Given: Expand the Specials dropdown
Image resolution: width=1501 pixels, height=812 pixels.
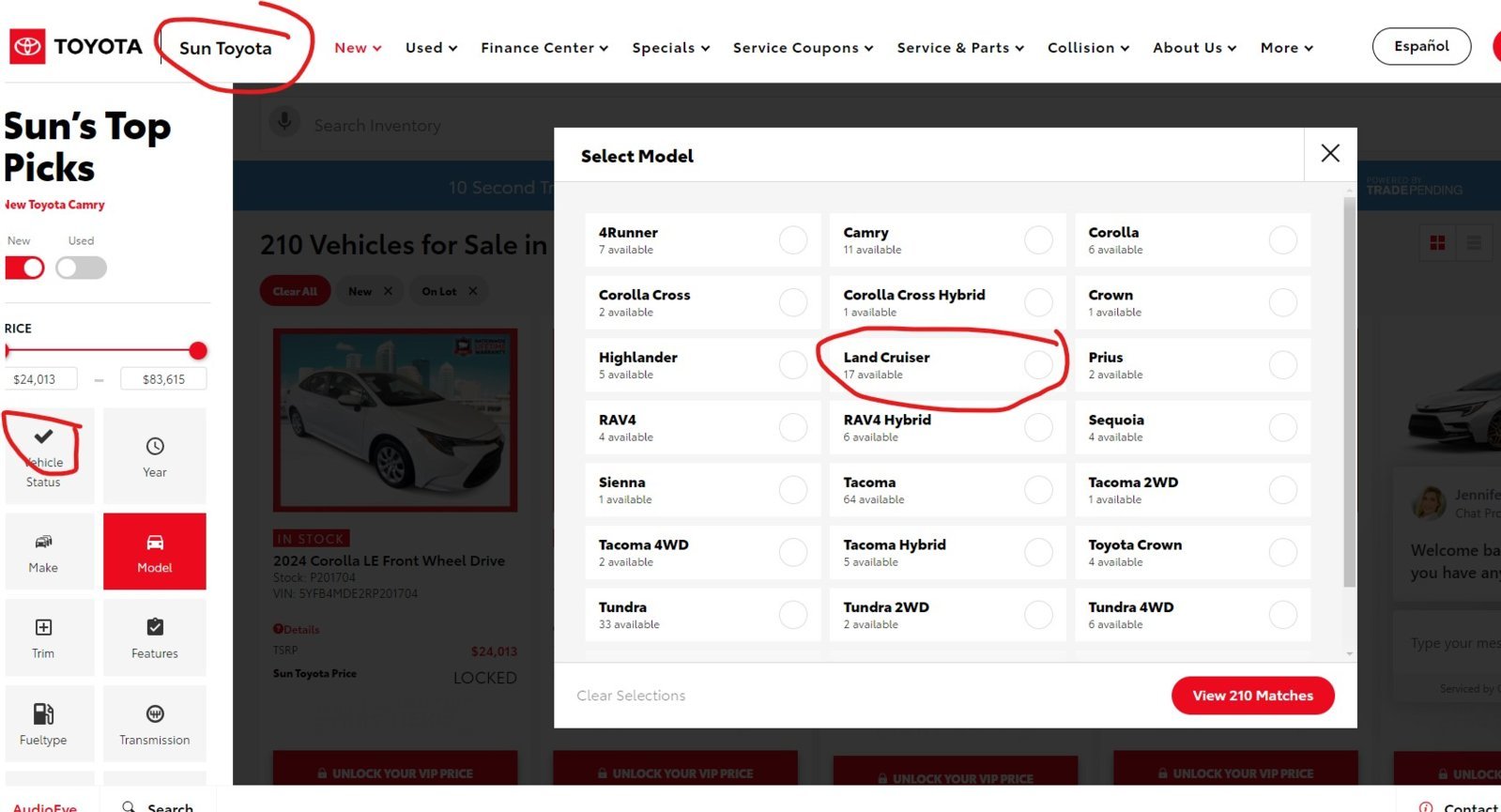Looking at the screenshot, I should (x=671, y=48).
